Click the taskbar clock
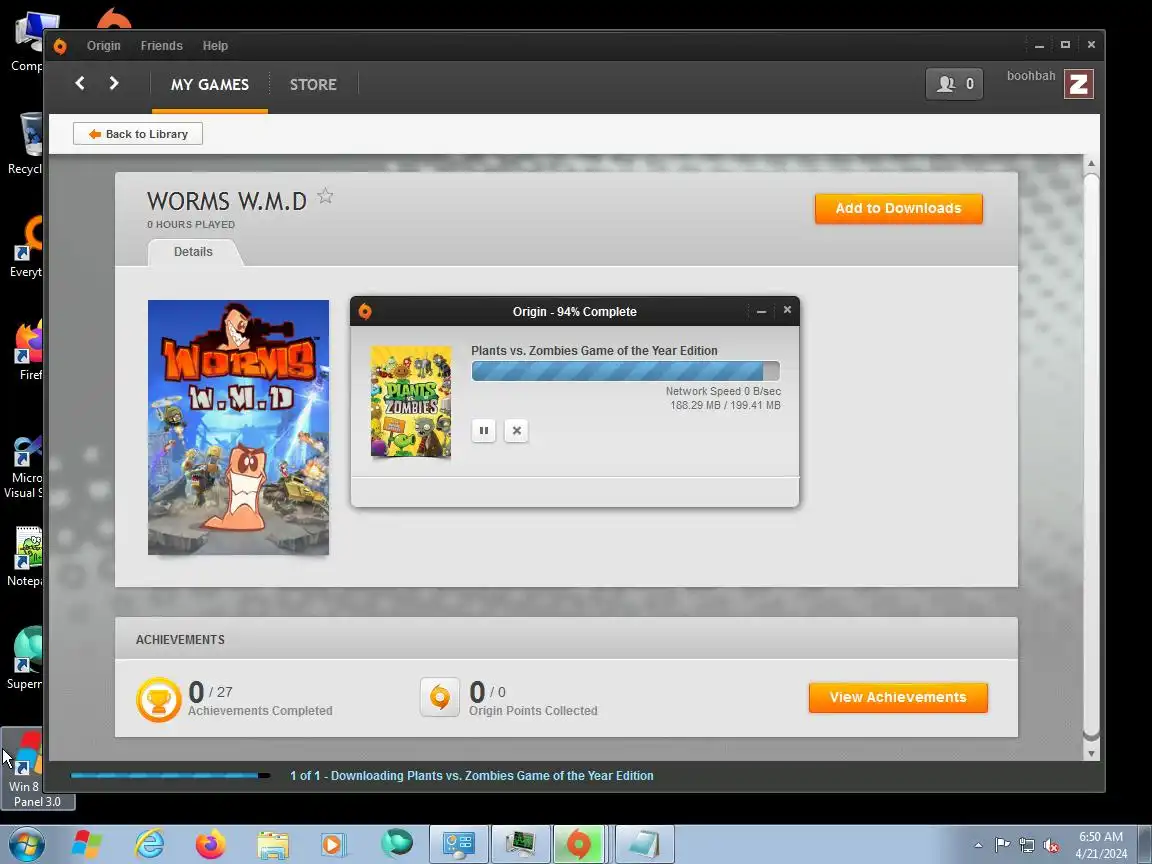The width and height of the screenshot is (1152, 864). coord(1101,845)
